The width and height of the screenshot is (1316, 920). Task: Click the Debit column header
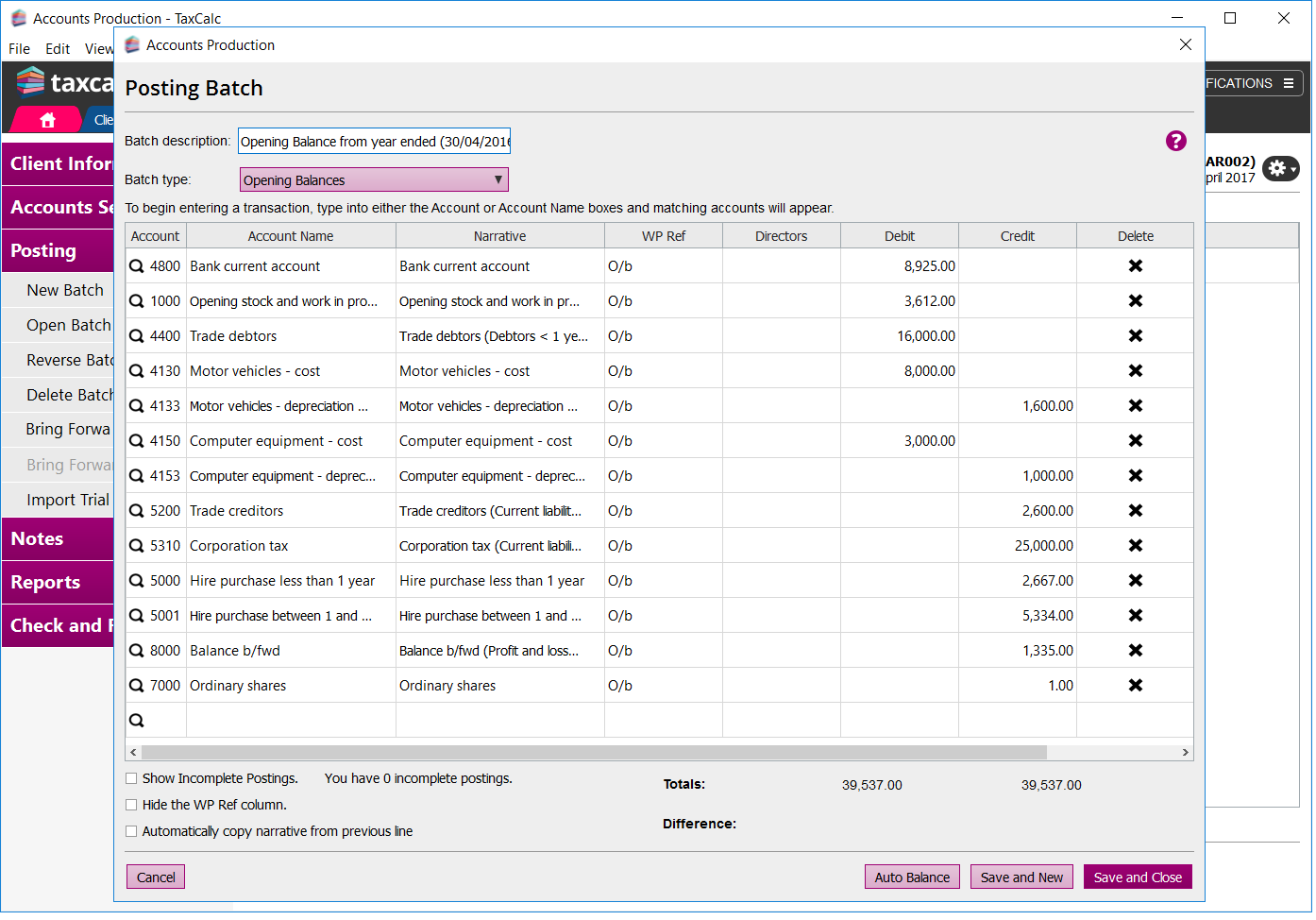900,237
